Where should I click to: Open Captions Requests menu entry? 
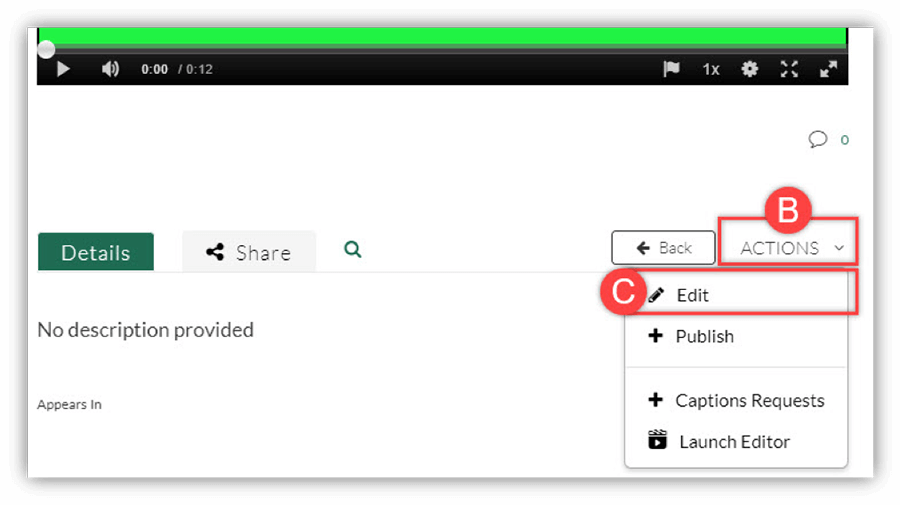click(x=736, y=400)
